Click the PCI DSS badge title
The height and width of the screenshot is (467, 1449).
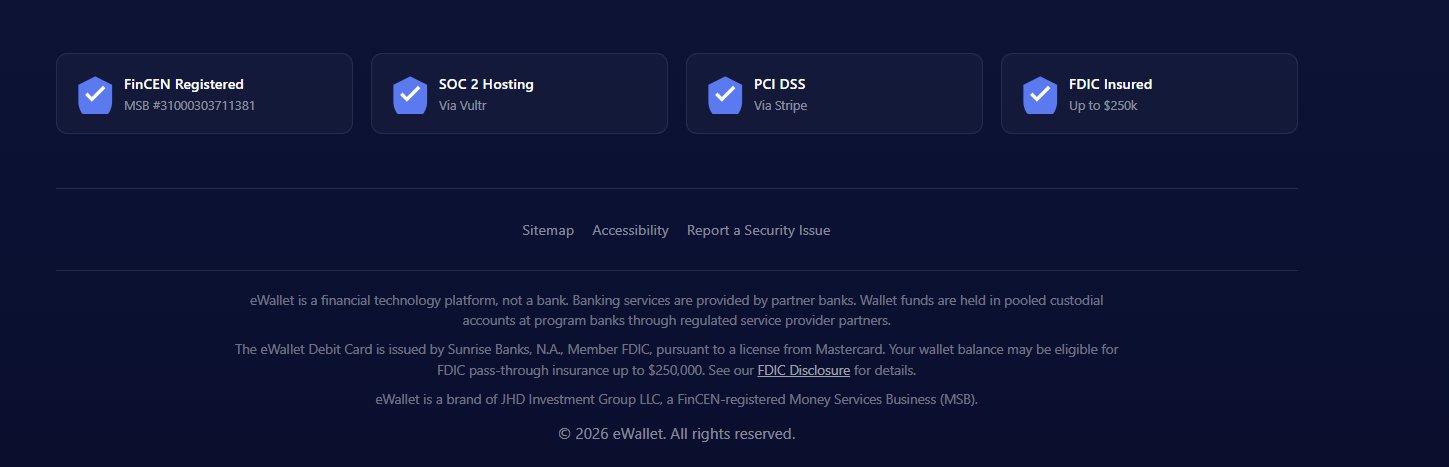click(x=779, y=84)
